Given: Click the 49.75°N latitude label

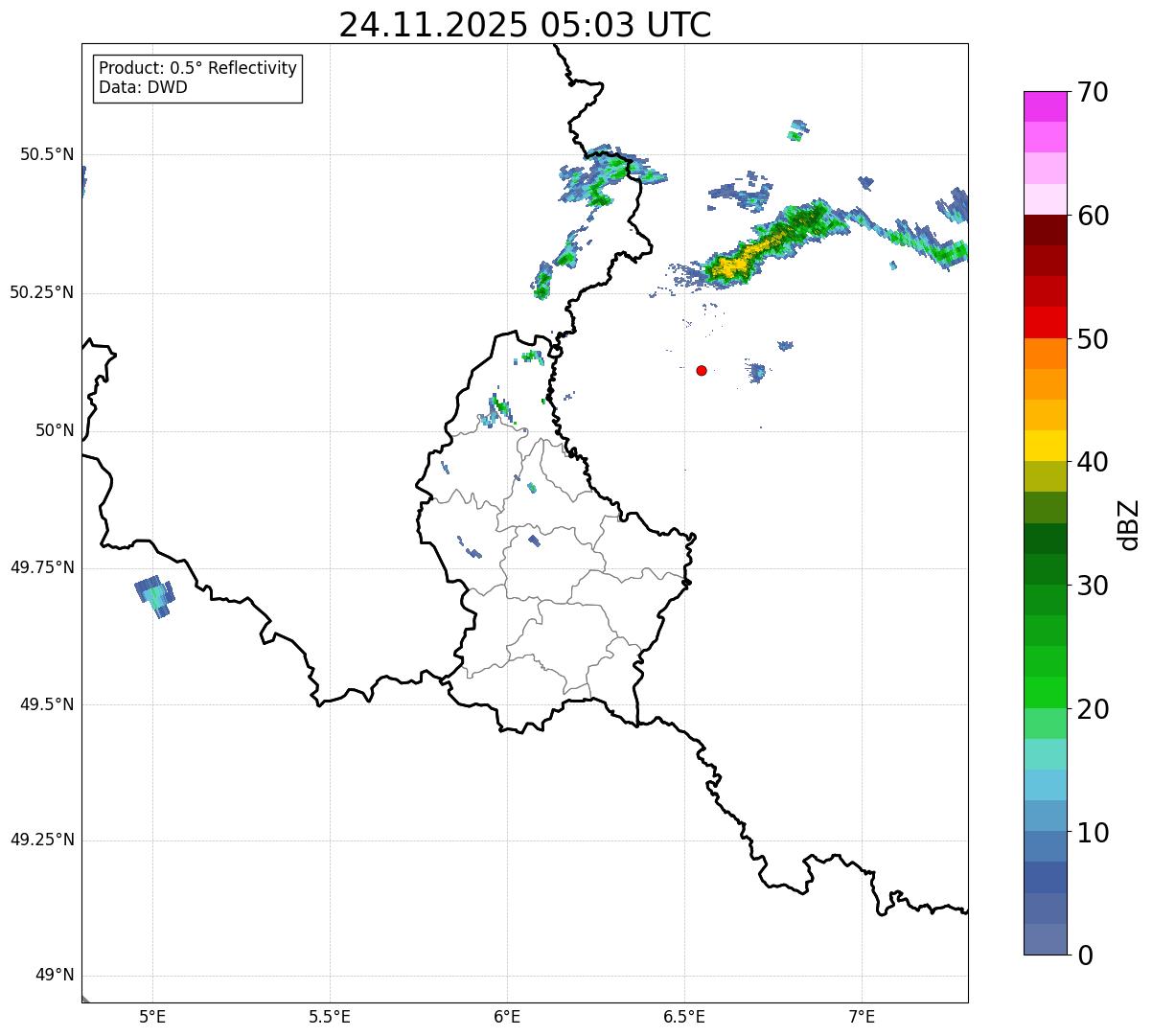Looking at the screenshot, I should point(41,567).
